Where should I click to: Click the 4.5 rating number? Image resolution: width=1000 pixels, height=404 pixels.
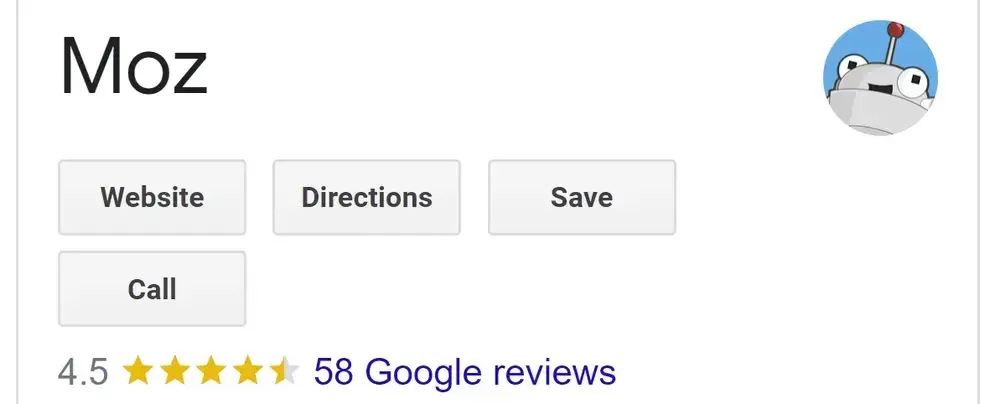[x=83, y=372]
